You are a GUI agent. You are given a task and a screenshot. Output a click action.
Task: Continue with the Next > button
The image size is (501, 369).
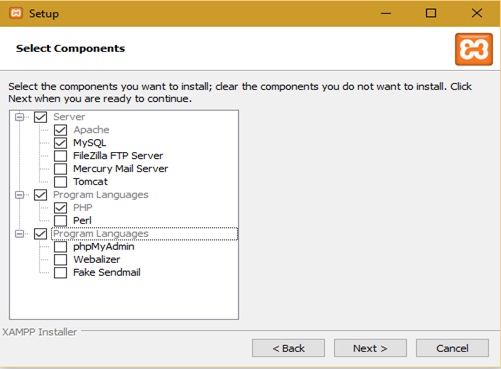pos(370,348)
